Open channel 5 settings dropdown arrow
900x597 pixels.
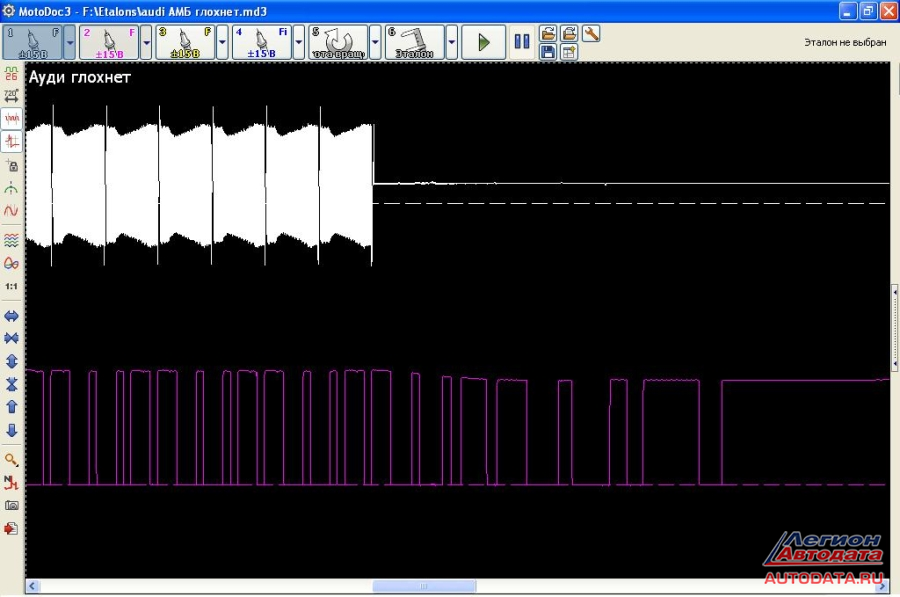click(375, 42)
